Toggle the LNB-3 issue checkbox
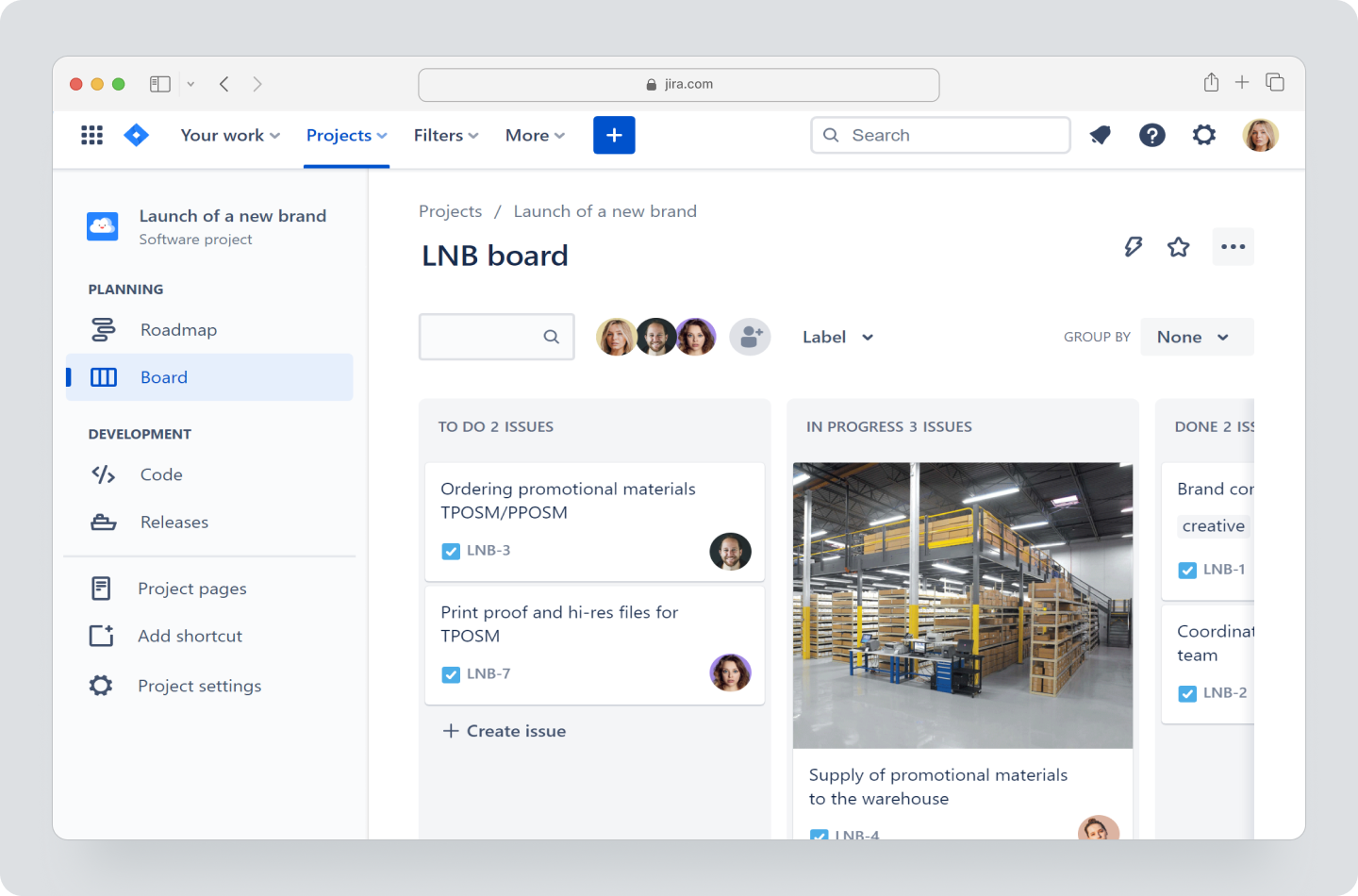Viewport: 1358px width, 896px height. 451,551
